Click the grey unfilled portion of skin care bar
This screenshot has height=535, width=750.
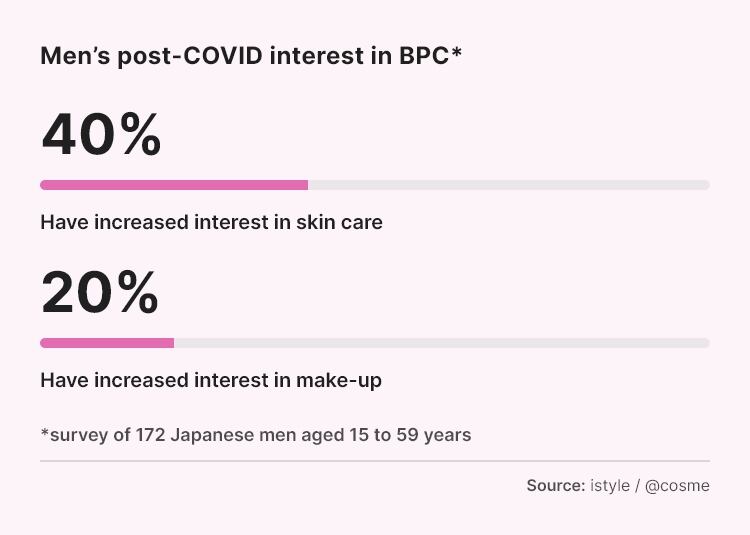coord(508,185)
